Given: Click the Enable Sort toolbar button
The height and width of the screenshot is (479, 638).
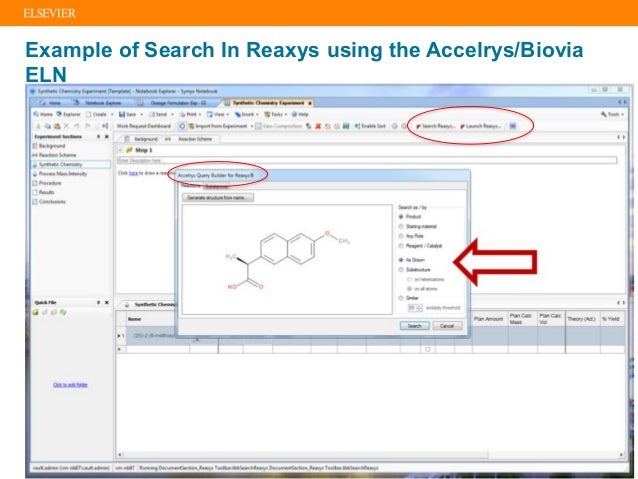Looking at the screenshot, I should click(370, 126).
